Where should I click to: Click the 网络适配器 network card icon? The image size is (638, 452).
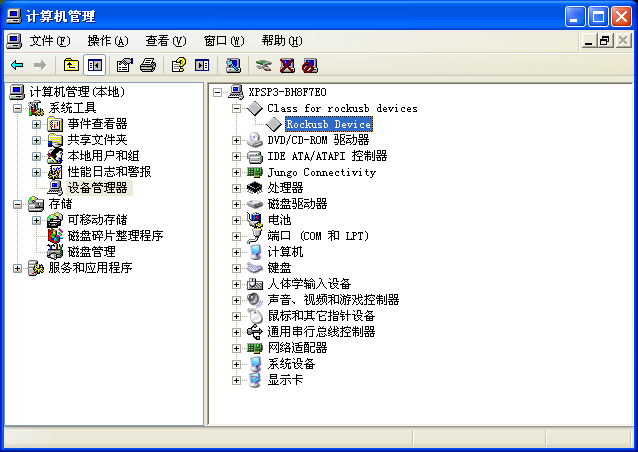255,348
